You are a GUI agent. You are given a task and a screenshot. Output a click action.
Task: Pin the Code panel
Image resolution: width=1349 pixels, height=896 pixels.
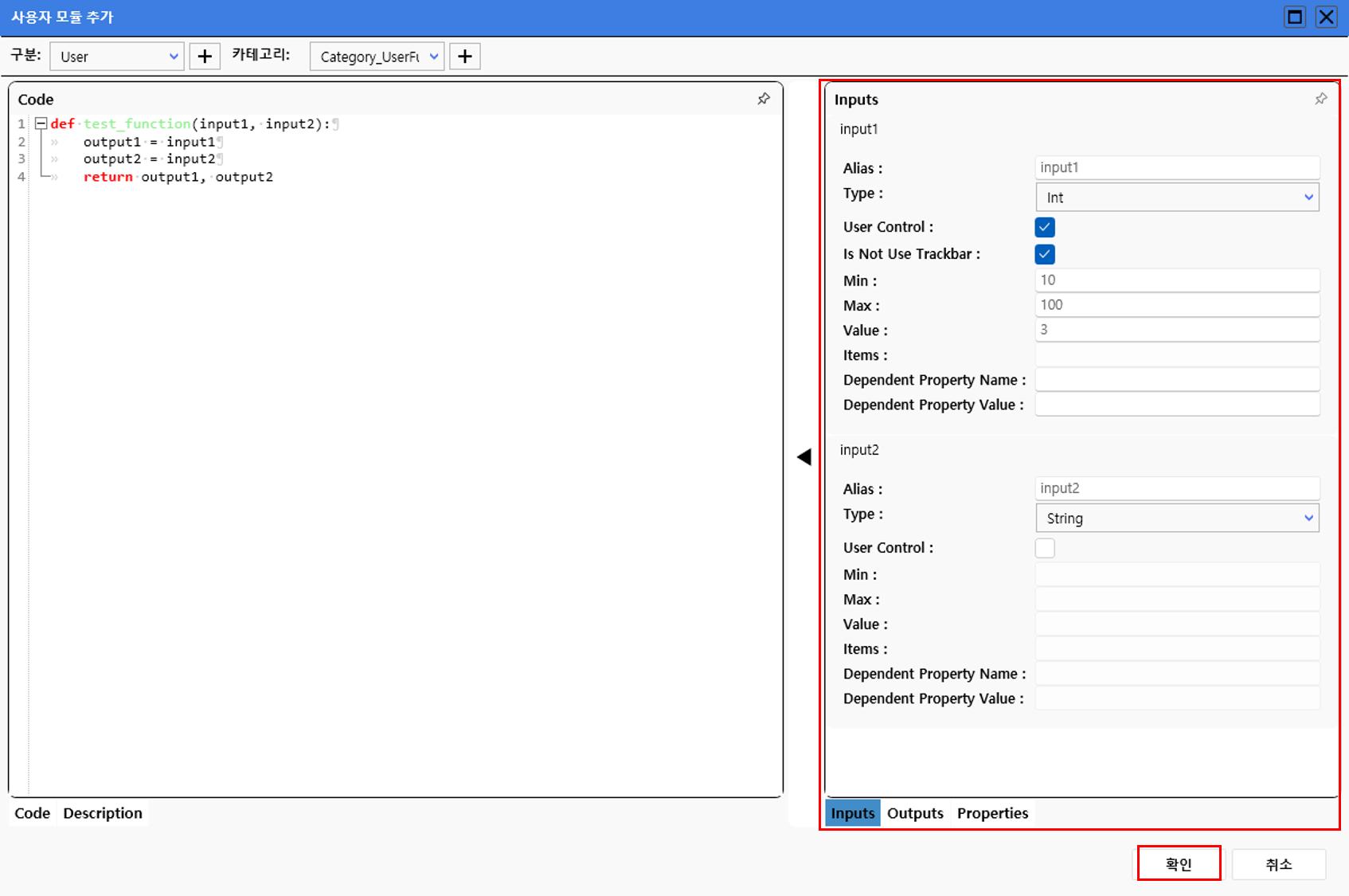pyautogui.click(x=764, y=99)
